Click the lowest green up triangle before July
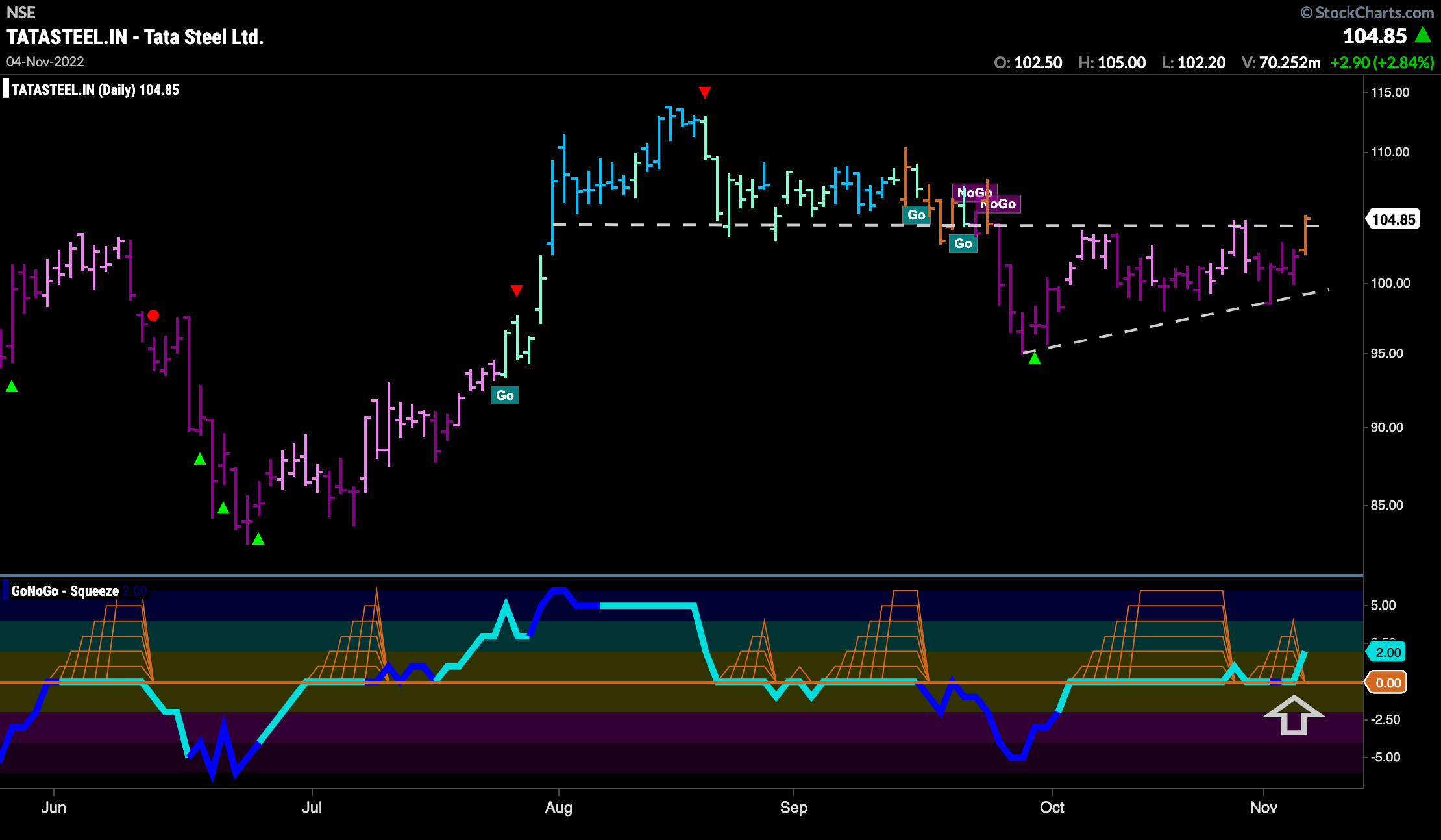The image size is (1441, 840). 258,539
